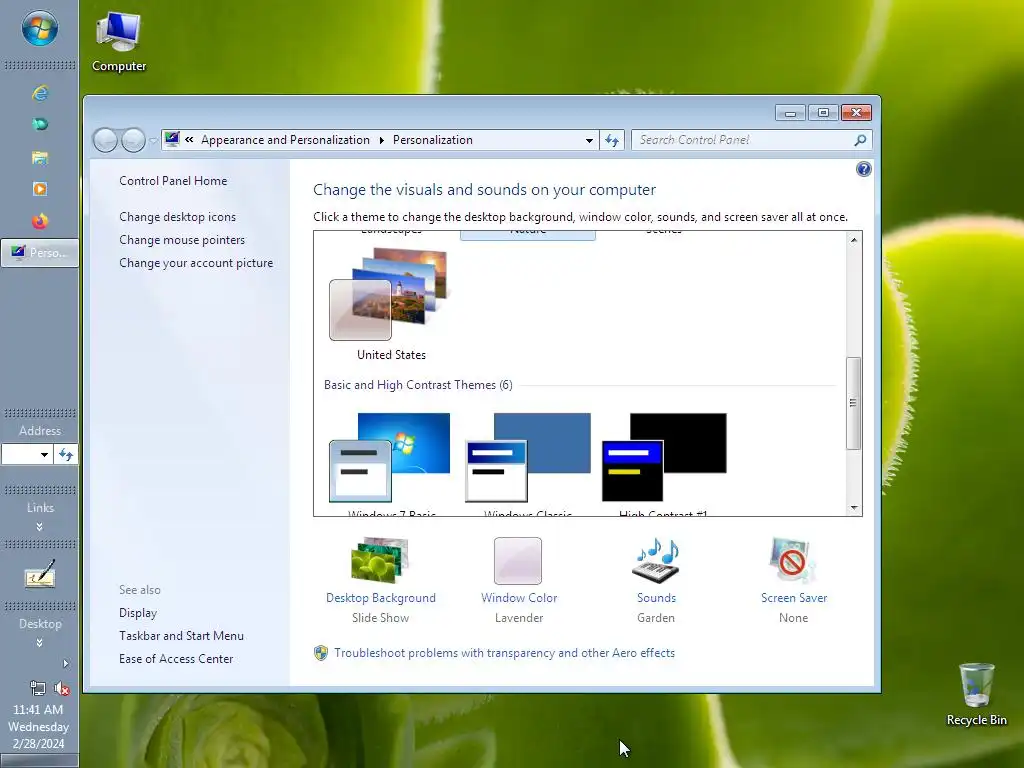Launch Firefox from the taskbar
1024x768 pixels.
coord(40,221)
